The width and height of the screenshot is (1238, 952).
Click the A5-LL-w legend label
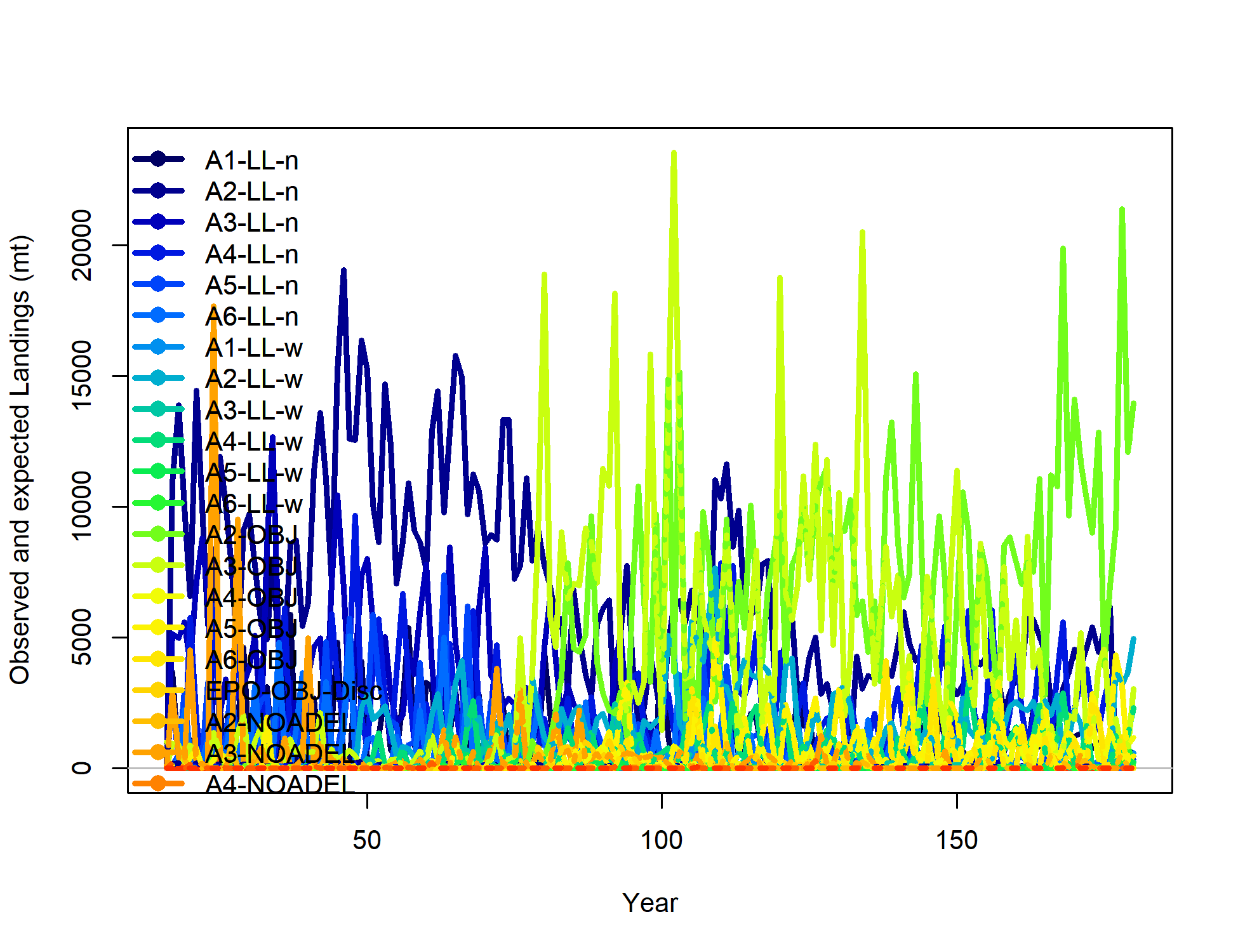coord(254,473)
